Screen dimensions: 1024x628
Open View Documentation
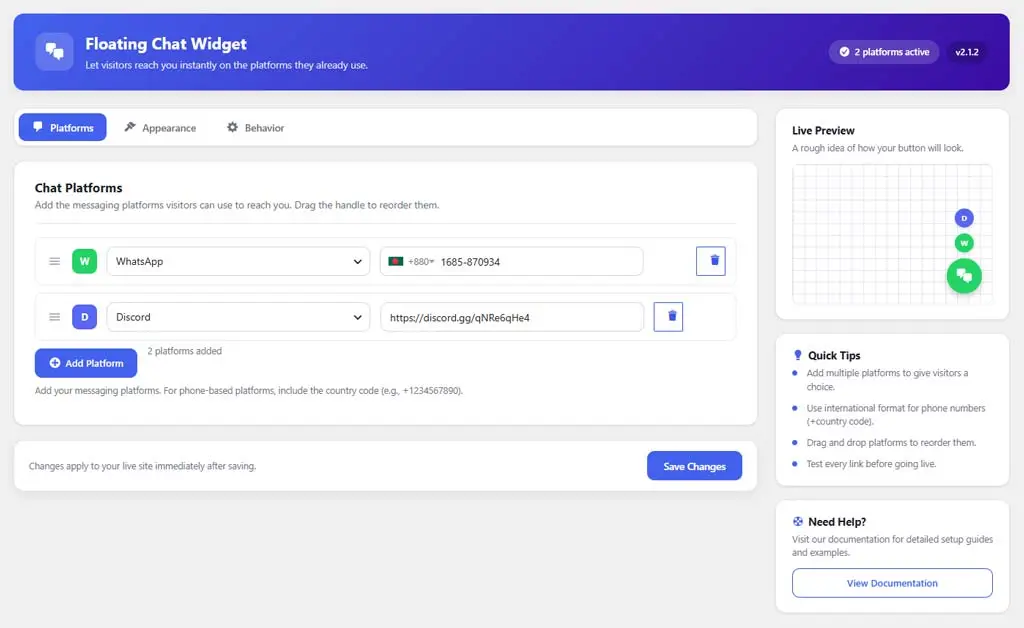click(892, 583)
